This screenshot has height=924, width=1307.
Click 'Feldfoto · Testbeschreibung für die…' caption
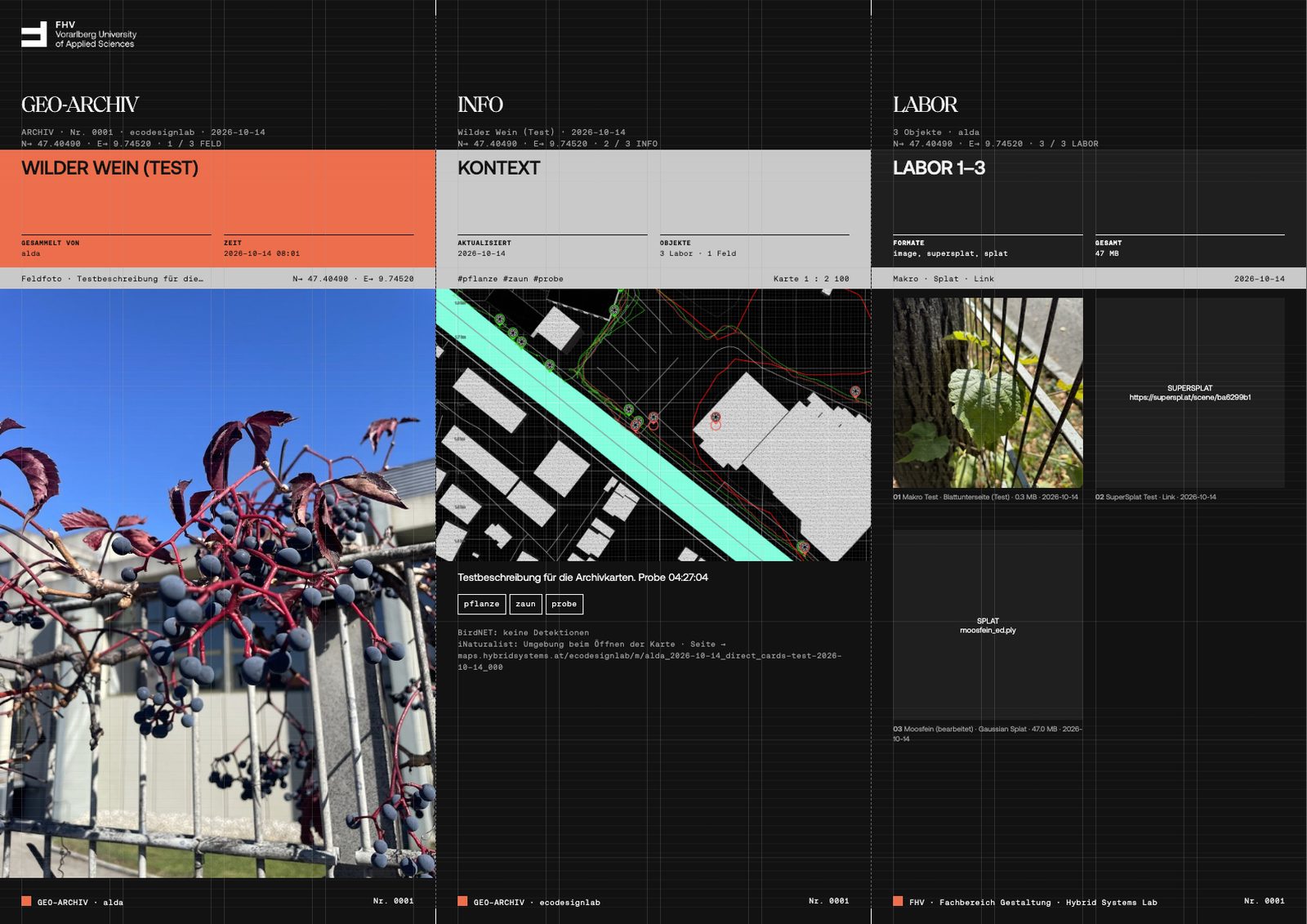113,279
